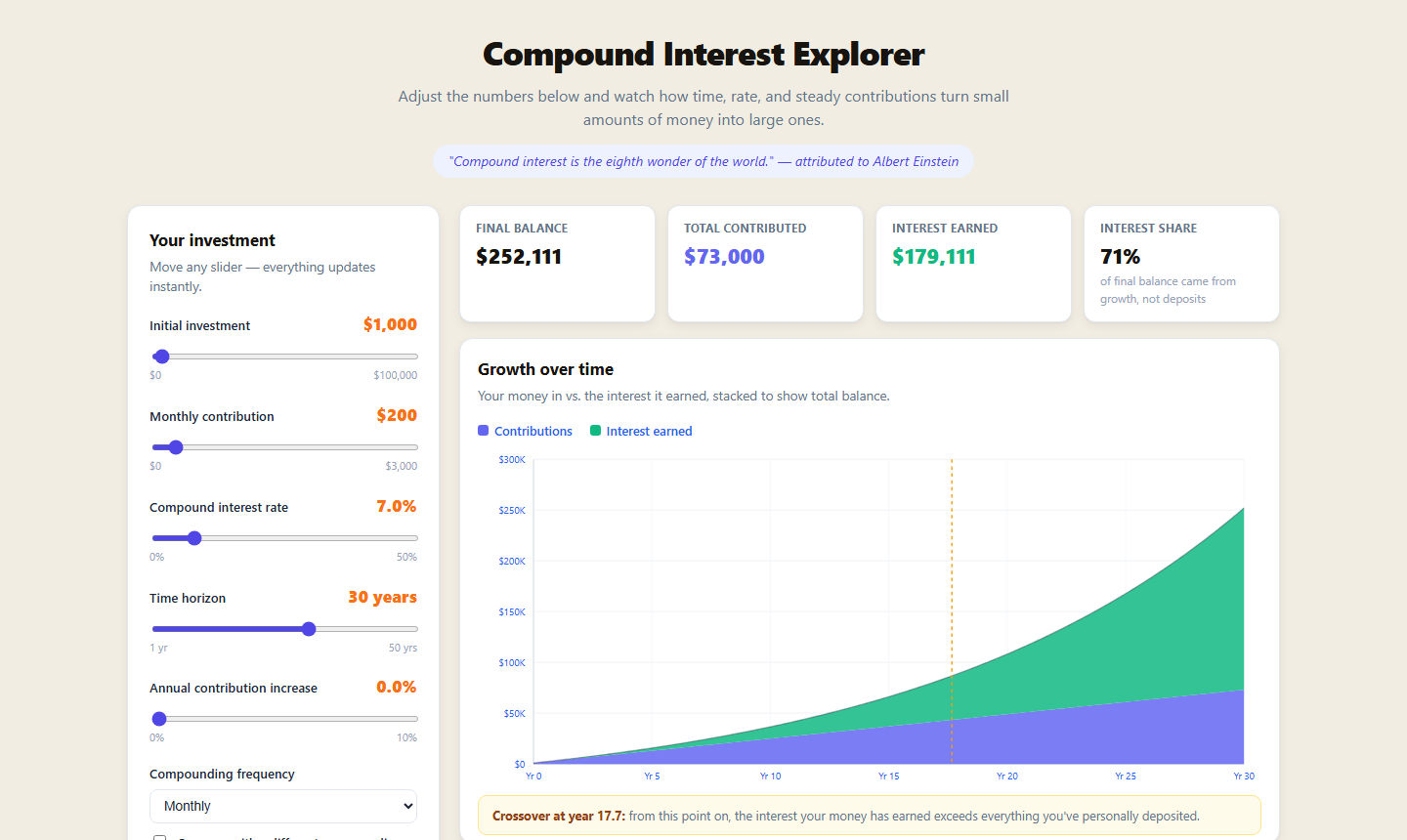Click the Interest Share 71% card
1407x840 pixels.
(x=1181, y=264)
